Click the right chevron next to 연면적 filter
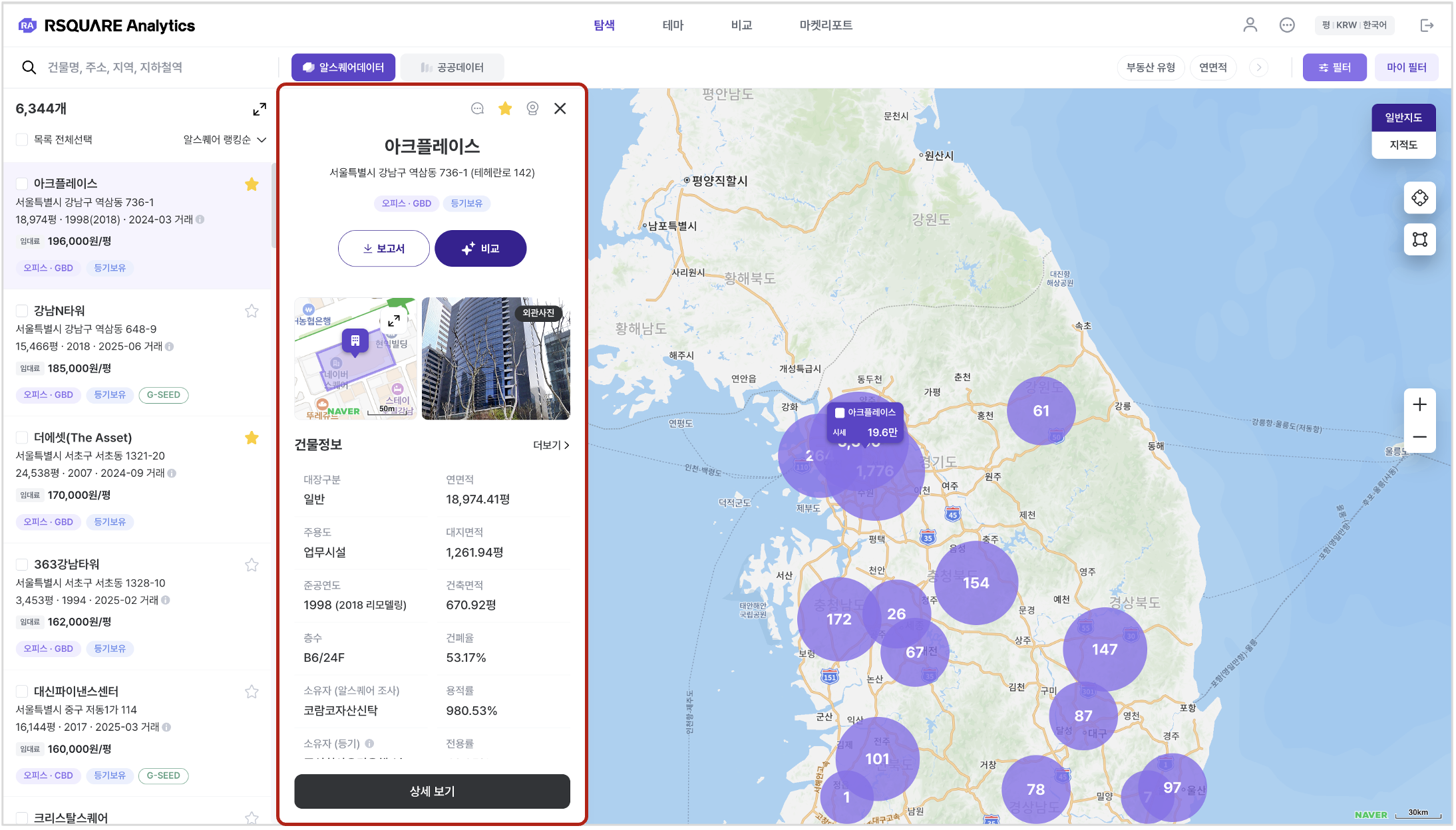Image resolution: width=1456 pixels, height=830 pixels. pyautogui.click(x=1258, y=67)
